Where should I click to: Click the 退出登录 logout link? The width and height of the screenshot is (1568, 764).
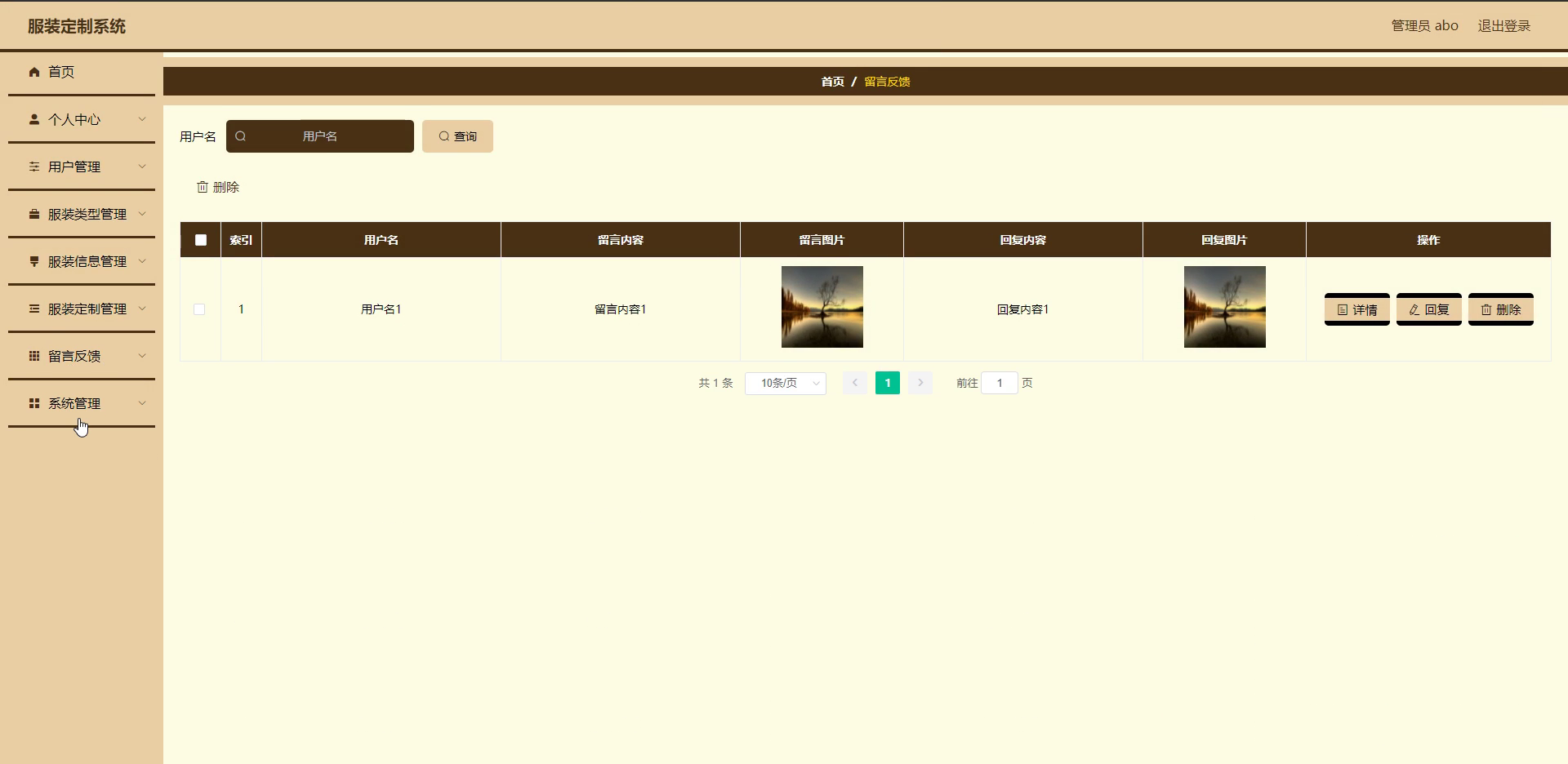tap(1504, 26)
